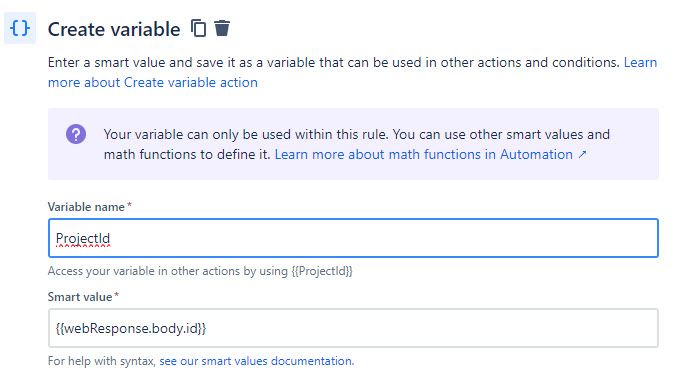Focus the Variable name input field

(x=353, y=238)
